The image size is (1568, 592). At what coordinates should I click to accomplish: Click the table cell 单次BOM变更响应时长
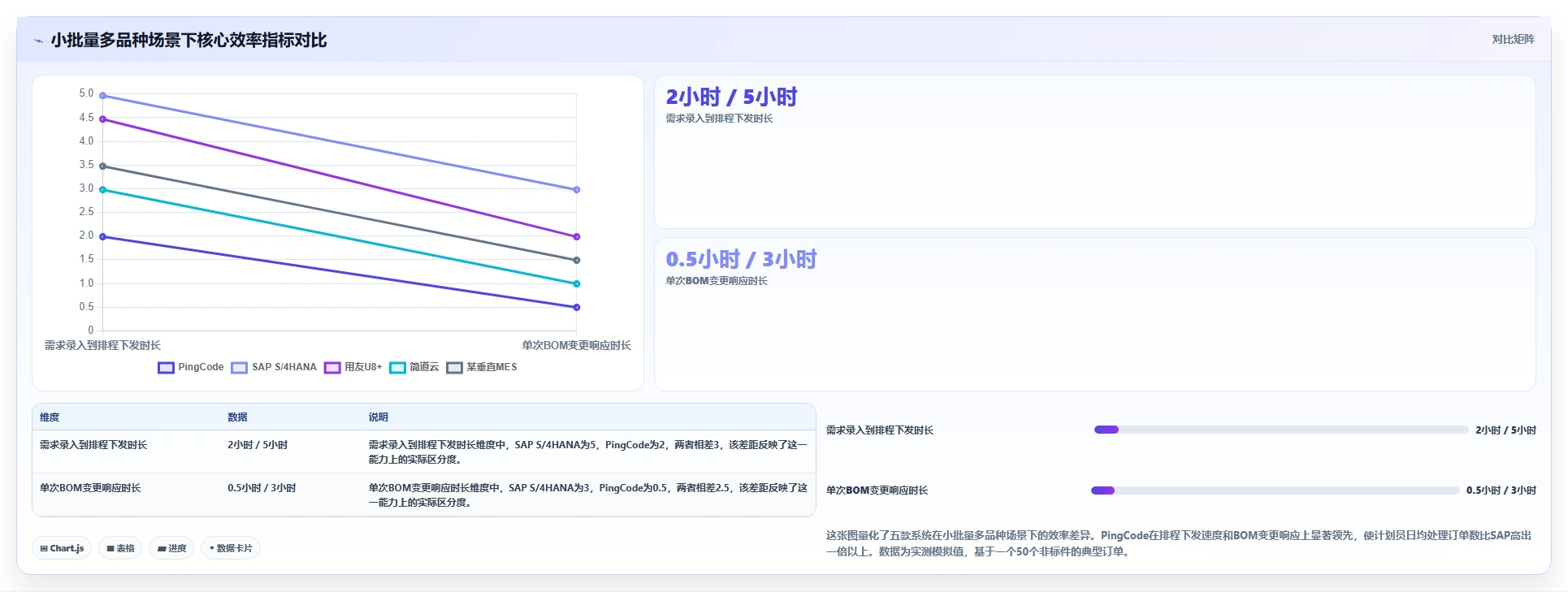coord(90,488)
